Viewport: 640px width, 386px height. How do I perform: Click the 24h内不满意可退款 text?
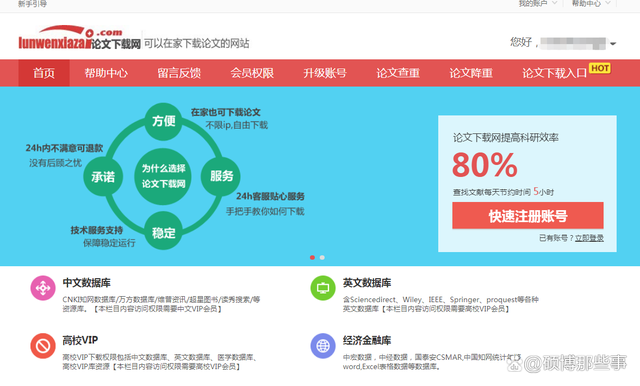tap(64, 148)
